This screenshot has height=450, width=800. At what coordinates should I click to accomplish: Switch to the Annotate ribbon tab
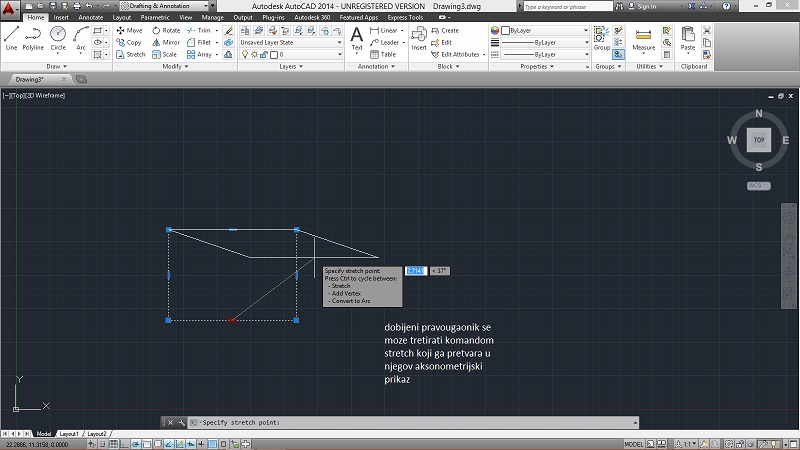[x=90, y=17]
